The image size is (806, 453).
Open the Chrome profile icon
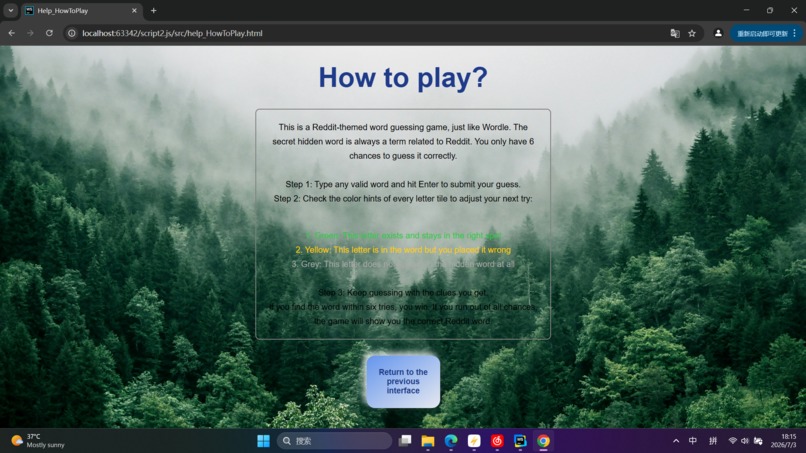coord(718,33)
